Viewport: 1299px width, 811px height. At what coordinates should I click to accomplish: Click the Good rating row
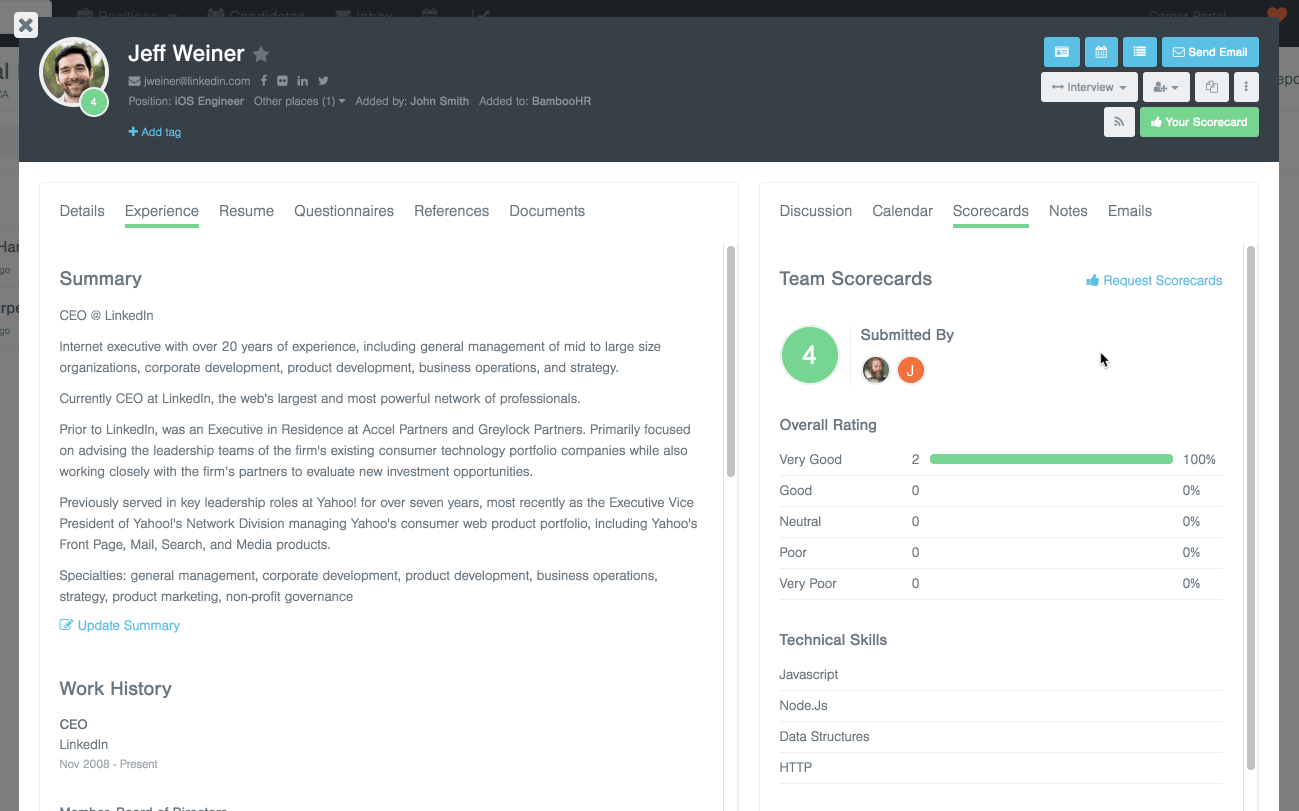[1001, 491]
